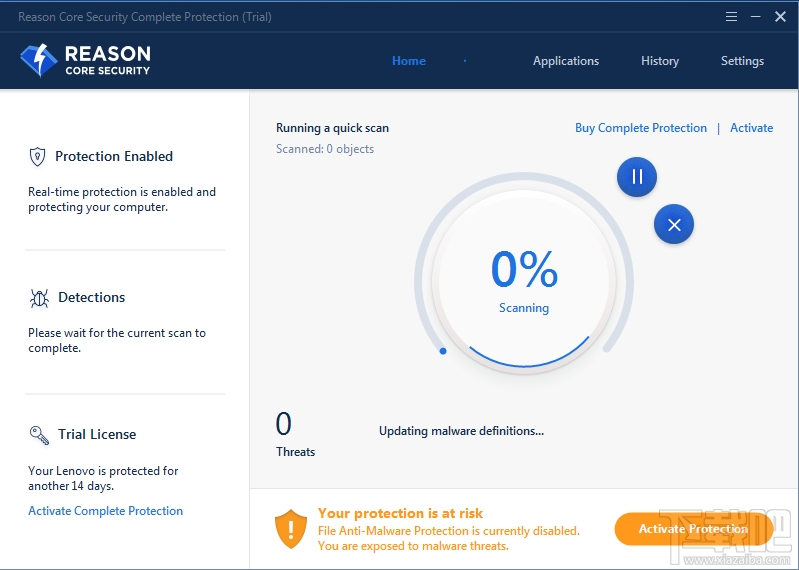Select the Detections heading
The image size is (799, 570).
point(92,297)
